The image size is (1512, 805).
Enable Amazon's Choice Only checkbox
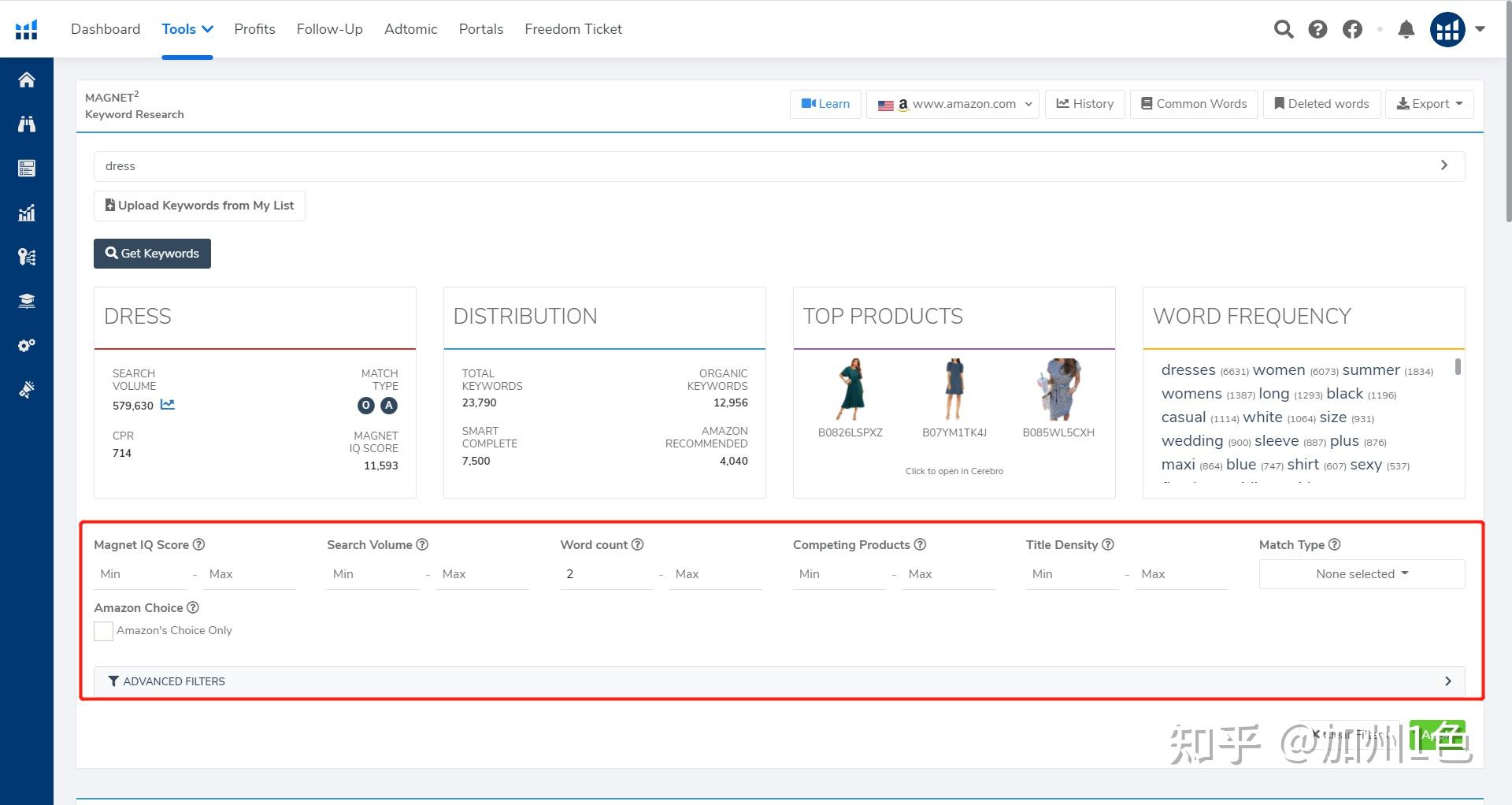(x=103, y=631)
